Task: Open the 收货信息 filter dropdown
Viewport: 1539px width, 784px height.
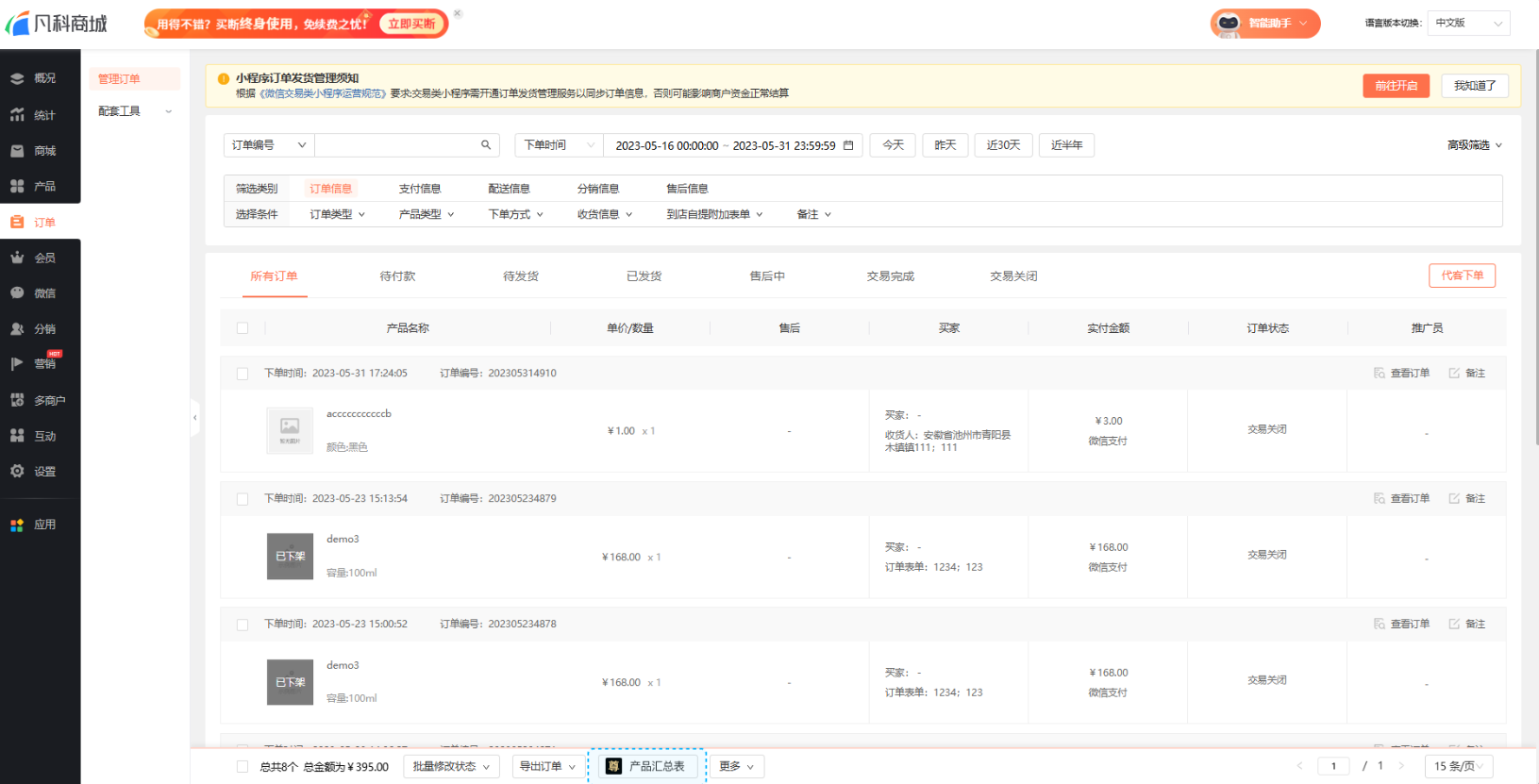Action: pyautogui.click(x=605, y=214)
